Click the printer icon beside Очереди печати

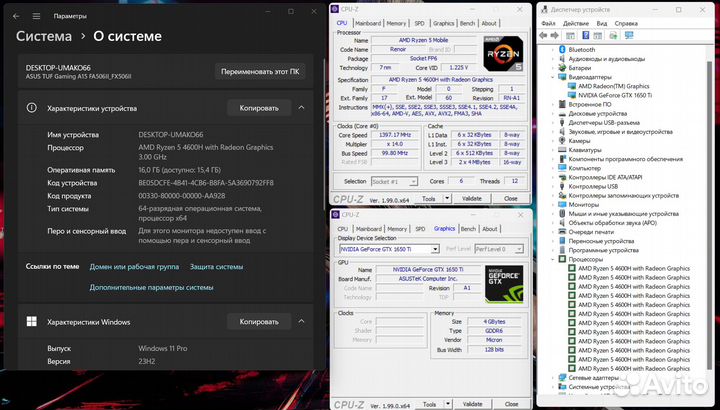pyautogui.click(x=562, y=232)
